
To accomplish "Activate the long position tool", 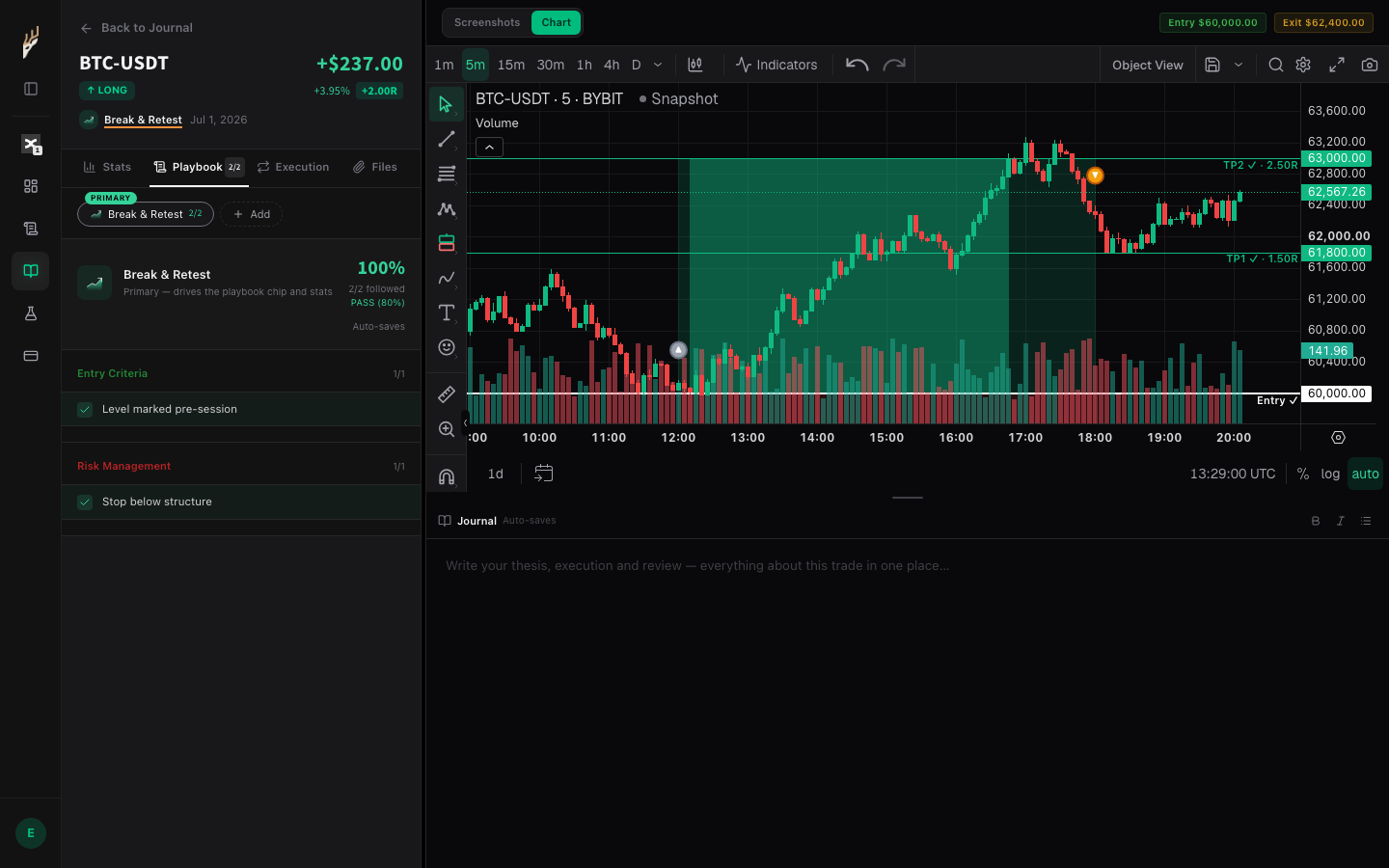I will 446,243.
